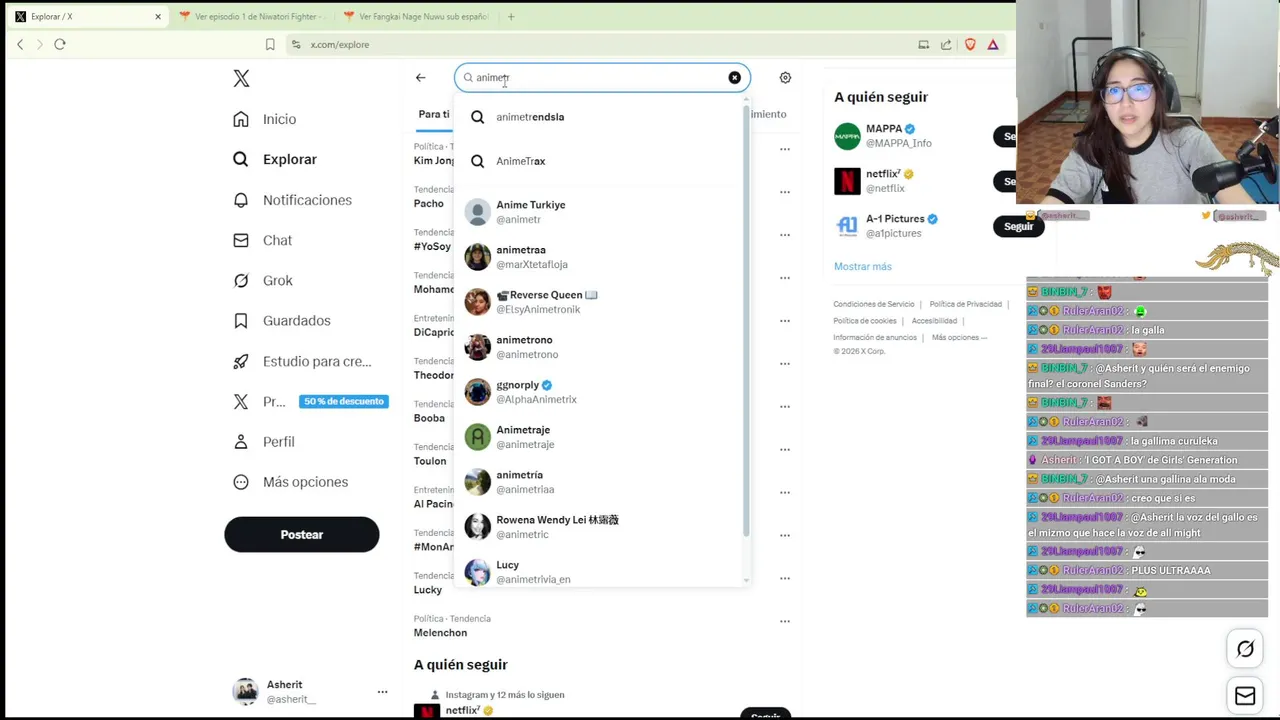Open the X logo home link
Image resolution: width=1280 pixels, height=720 pixels.
241,79
